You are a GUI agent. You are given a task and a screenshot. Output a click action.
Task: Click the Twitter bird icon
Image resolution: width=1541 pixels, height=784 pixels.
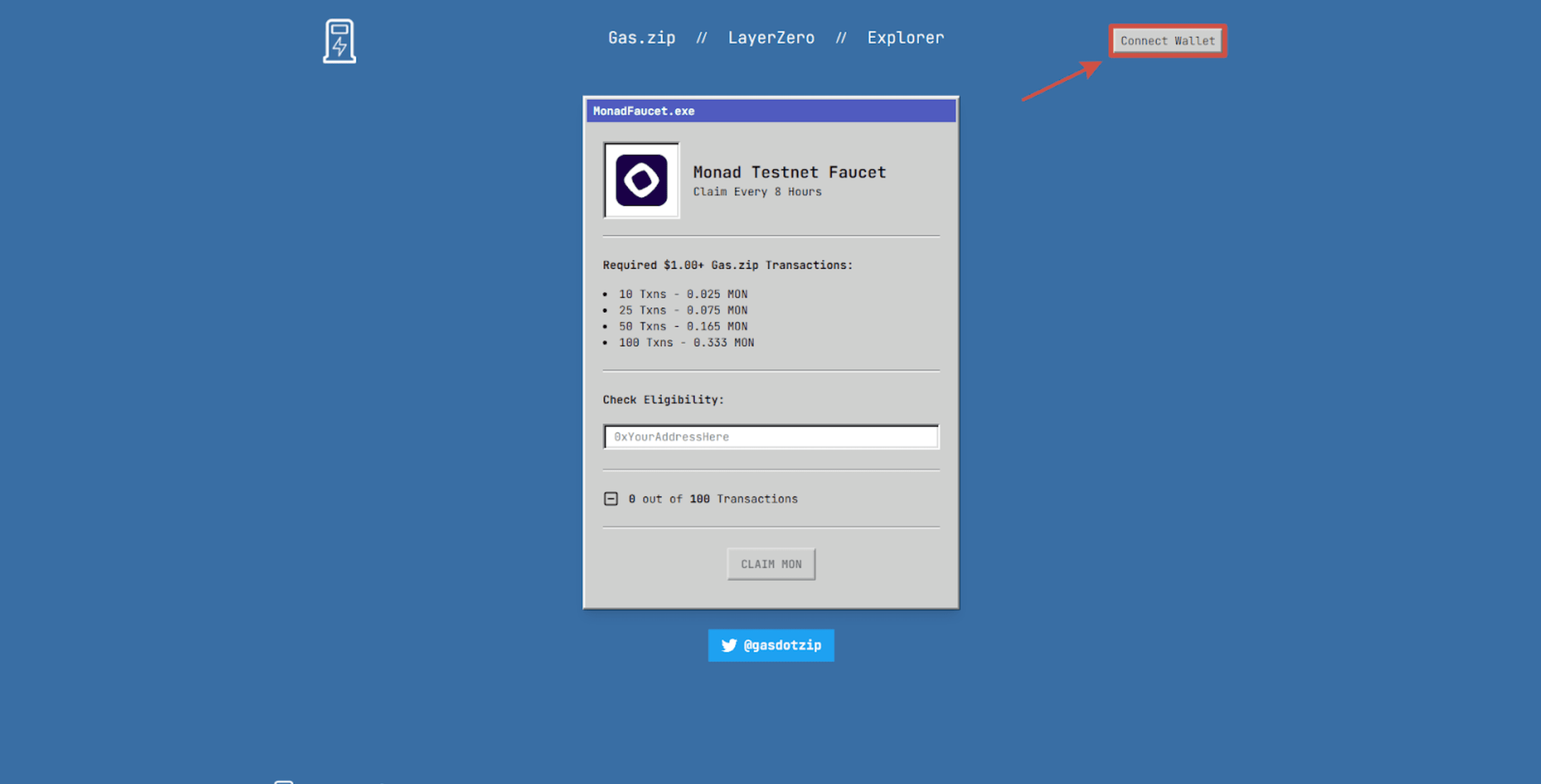tap(729, 645)
